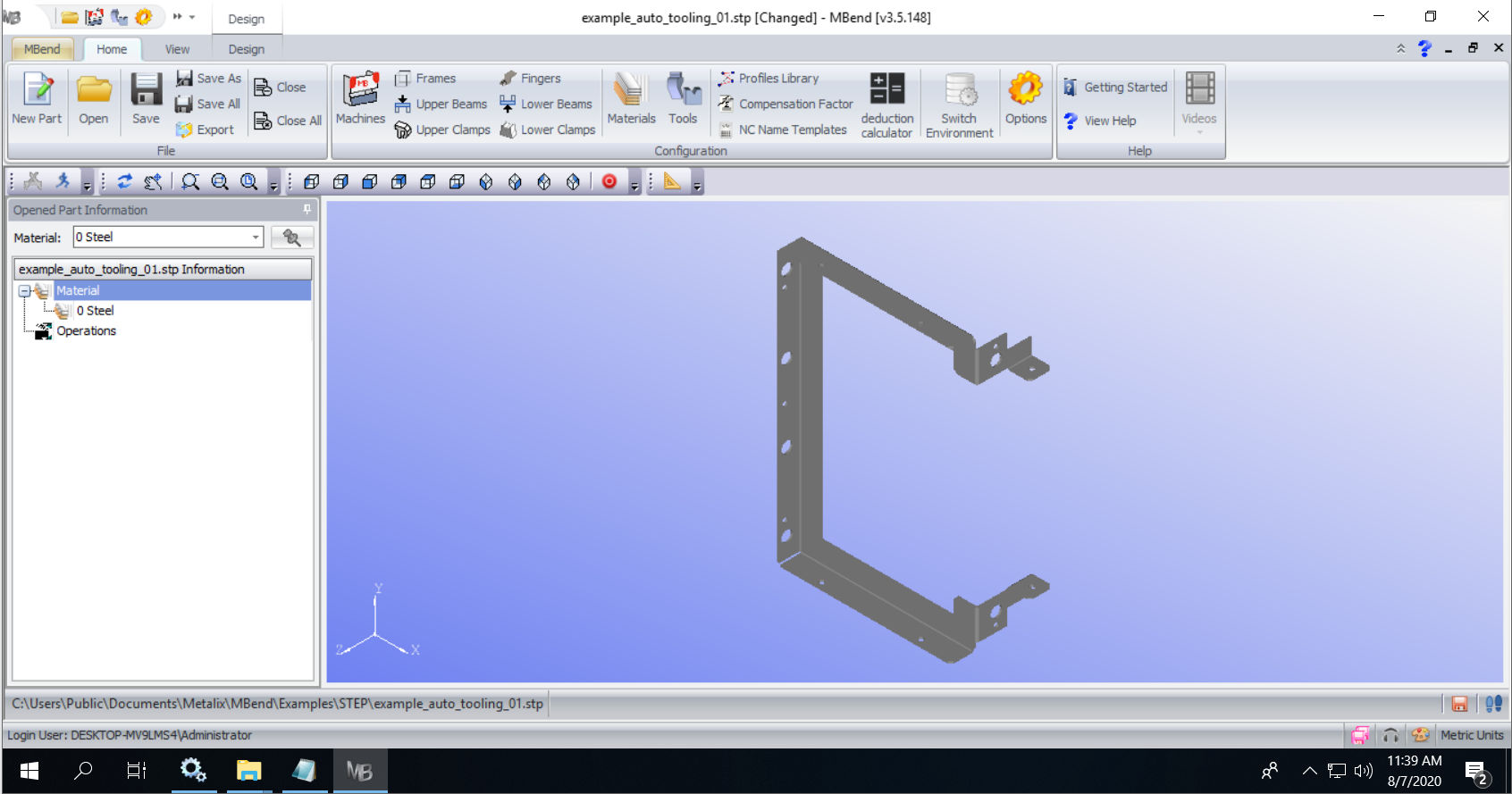Click the red circle icon in view toolbar

(609, 182)
